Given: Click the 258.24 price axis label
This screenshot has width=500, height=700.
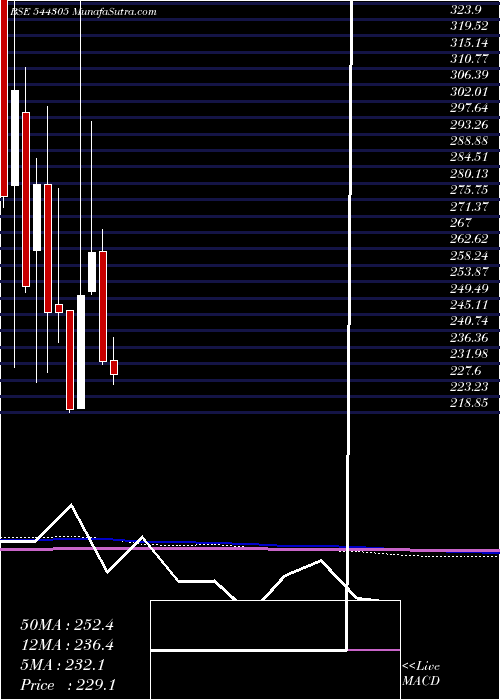Looking at the screenshot, I should click(x=469, y=255).
